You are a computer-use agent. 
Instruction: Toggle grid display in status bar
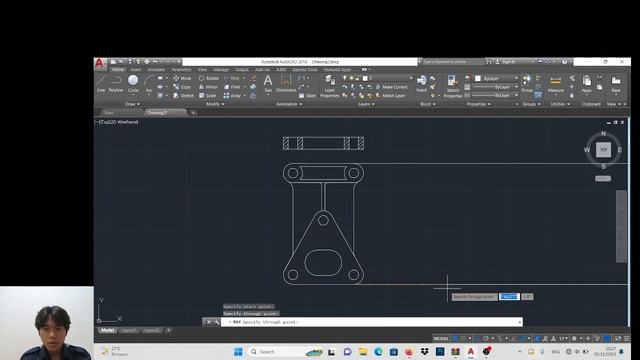pos(455,338)
